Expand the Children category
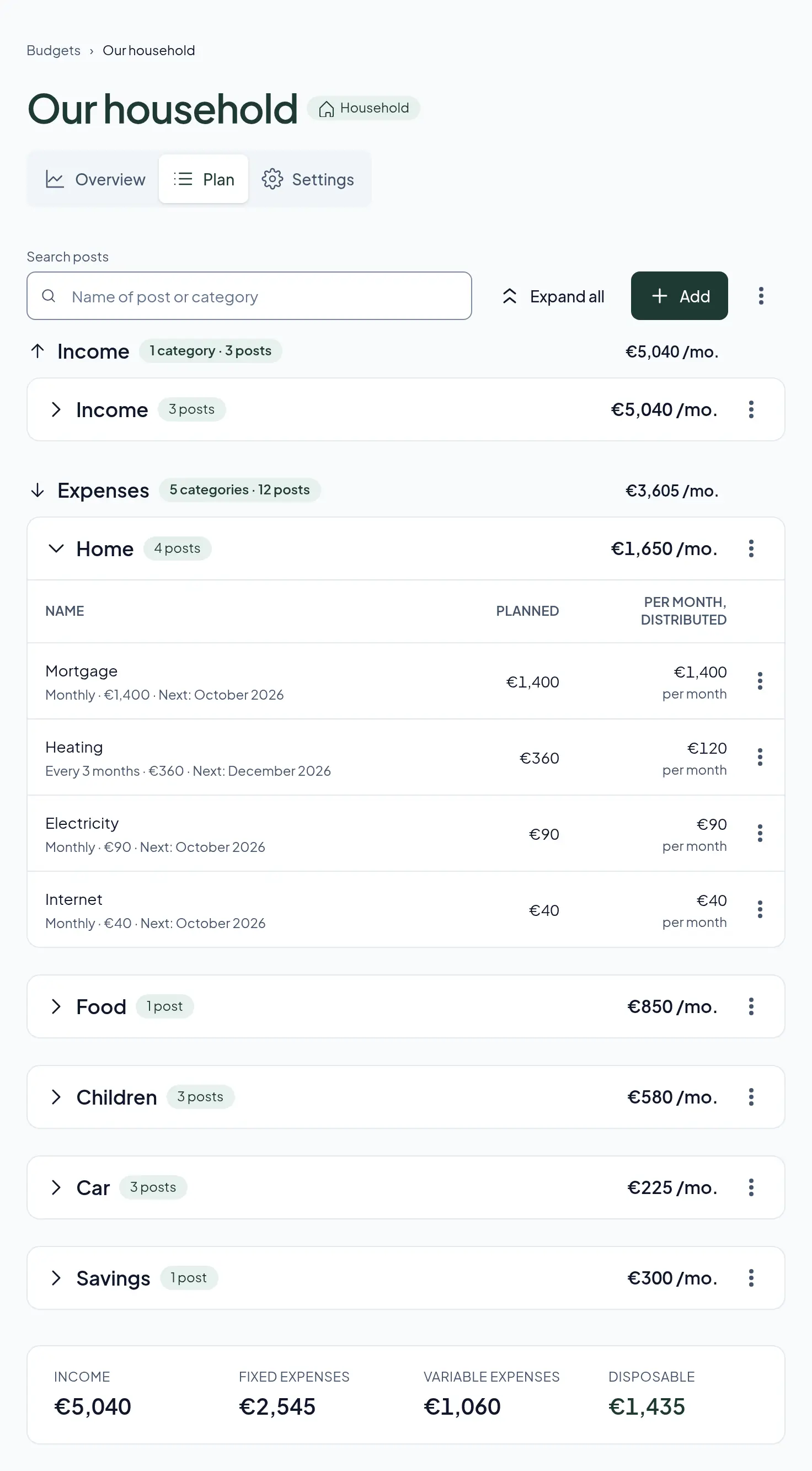 [56, 1097]
